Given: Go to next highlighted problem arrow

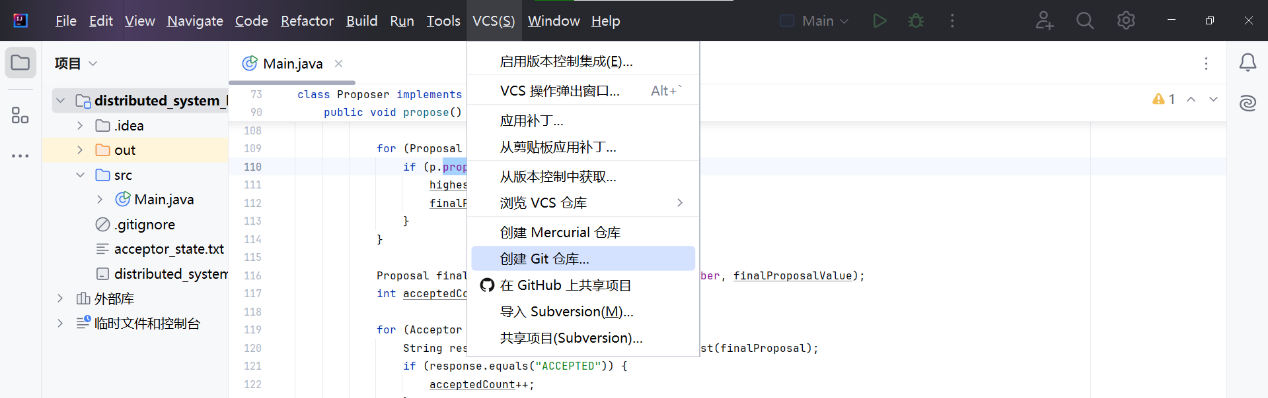Looking at the screenshot, I should click(1214, 99).
